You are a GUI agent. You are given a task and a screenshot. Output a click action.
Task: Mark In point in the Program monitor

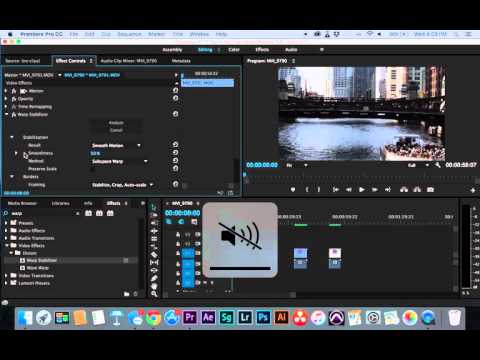(x=307, y=190)
